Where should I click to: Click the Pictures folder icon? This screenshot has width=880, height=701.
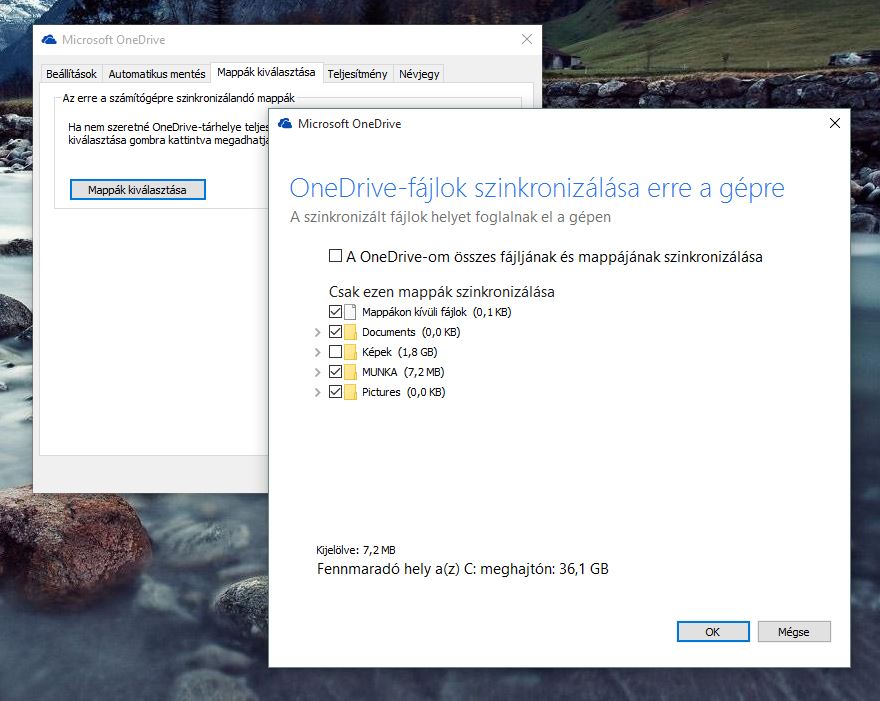click(350, 392)
